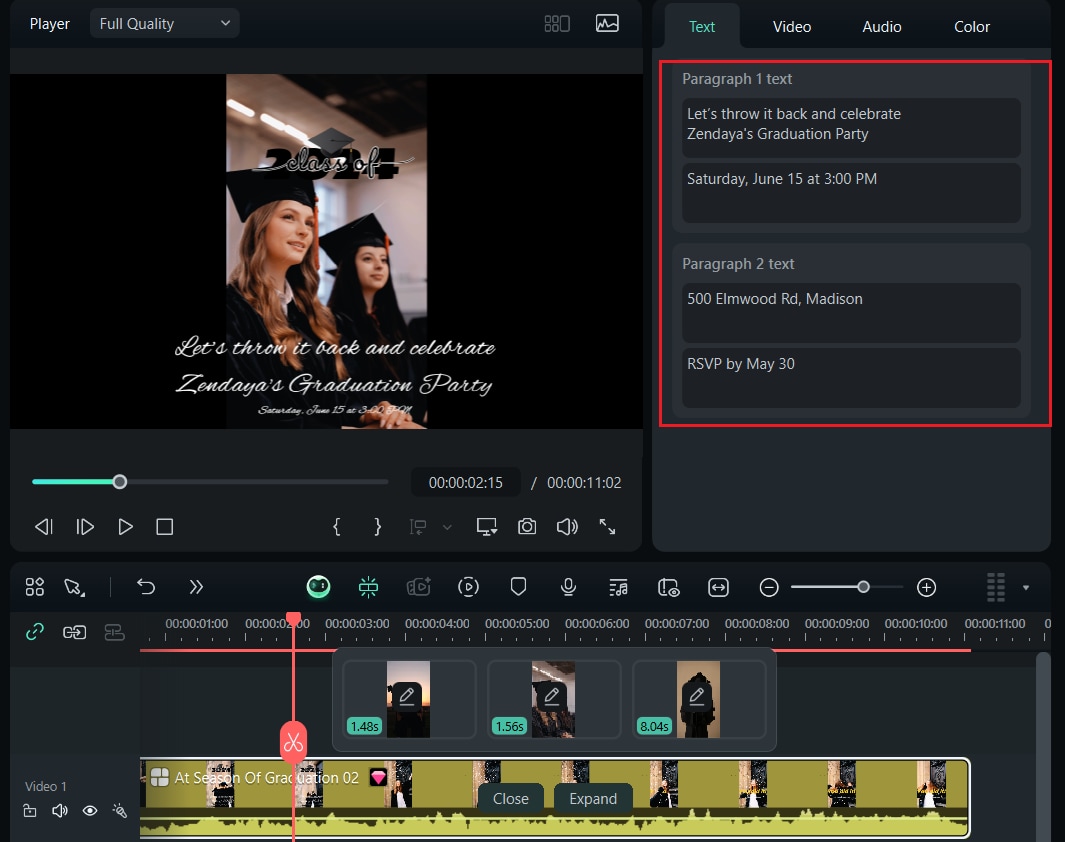The width and height of the screenshot is (1065, 842).
Task: Click the Video 1 track effects icon
Action: pyautogui.click(x=120, y=811)
